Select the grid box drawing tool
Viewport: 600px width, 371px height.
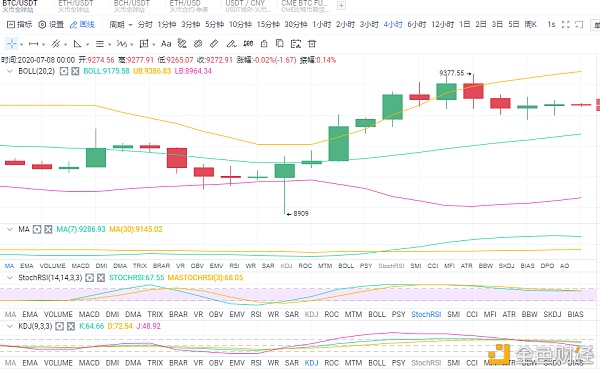click(x=144, y=44)
